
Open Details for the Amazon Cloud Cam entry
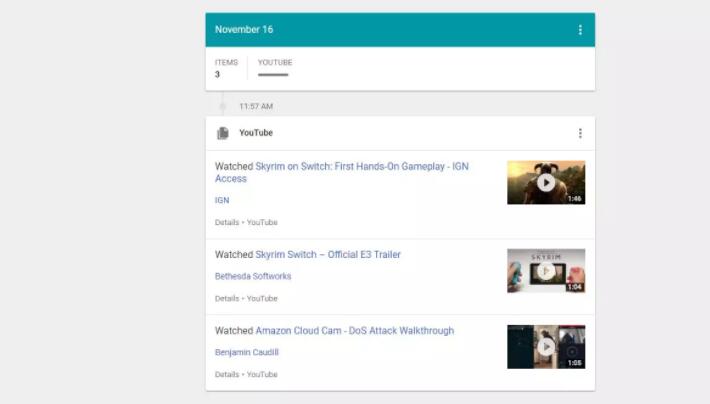tap(227, 375)
